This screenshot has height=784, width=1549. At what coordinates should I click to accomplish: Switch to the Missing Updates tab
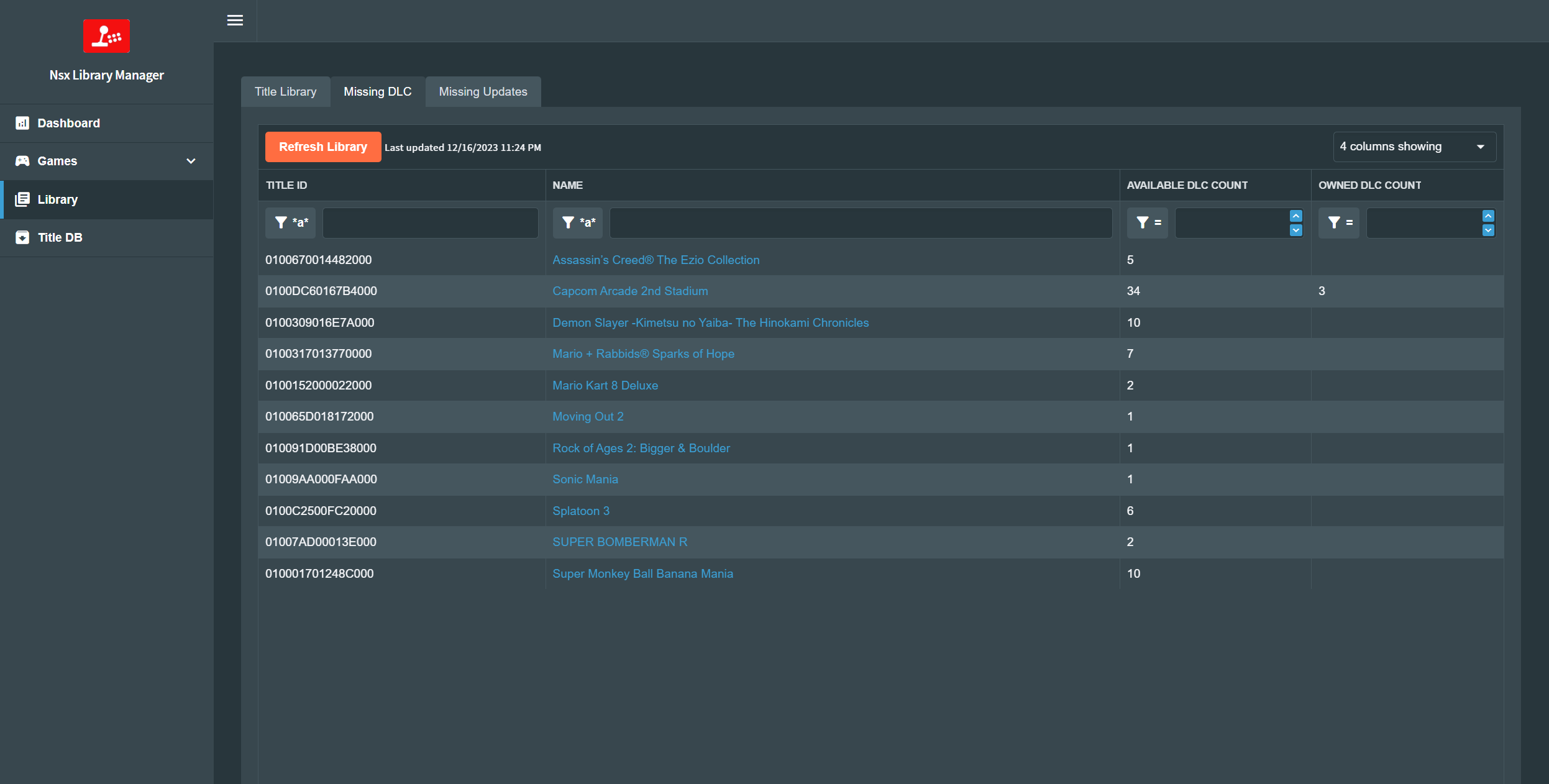pyautogui.click(x=483, y=92)
